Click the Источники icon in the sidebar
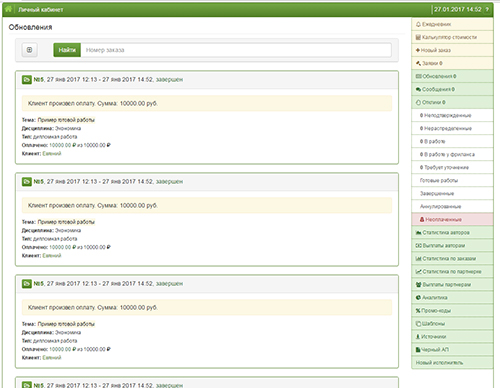The image size is (500, 388). click(x=418, y=337)
